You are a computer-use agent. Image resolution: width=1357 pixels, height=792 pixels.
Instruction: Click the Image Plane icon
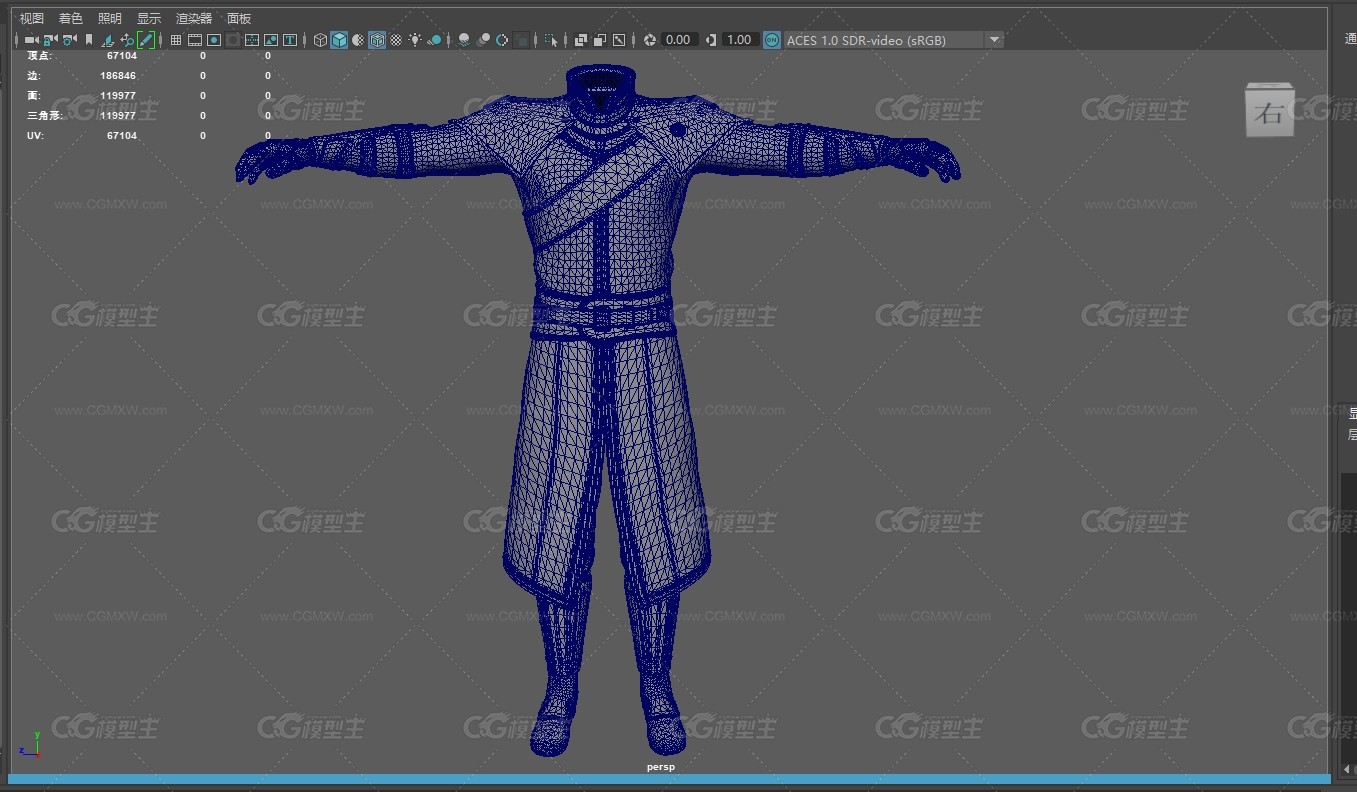coord(107,40)
